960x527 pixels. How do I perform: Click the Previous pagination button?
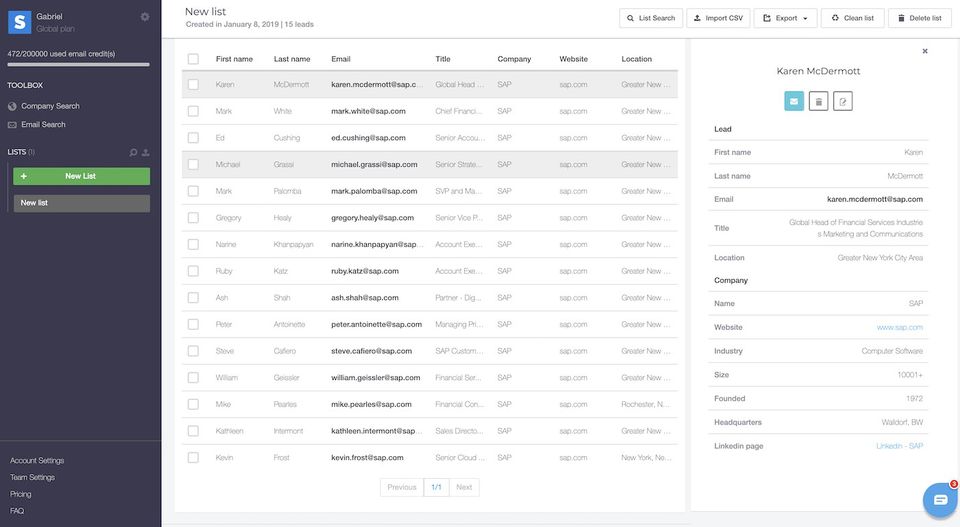pos(402,487)
